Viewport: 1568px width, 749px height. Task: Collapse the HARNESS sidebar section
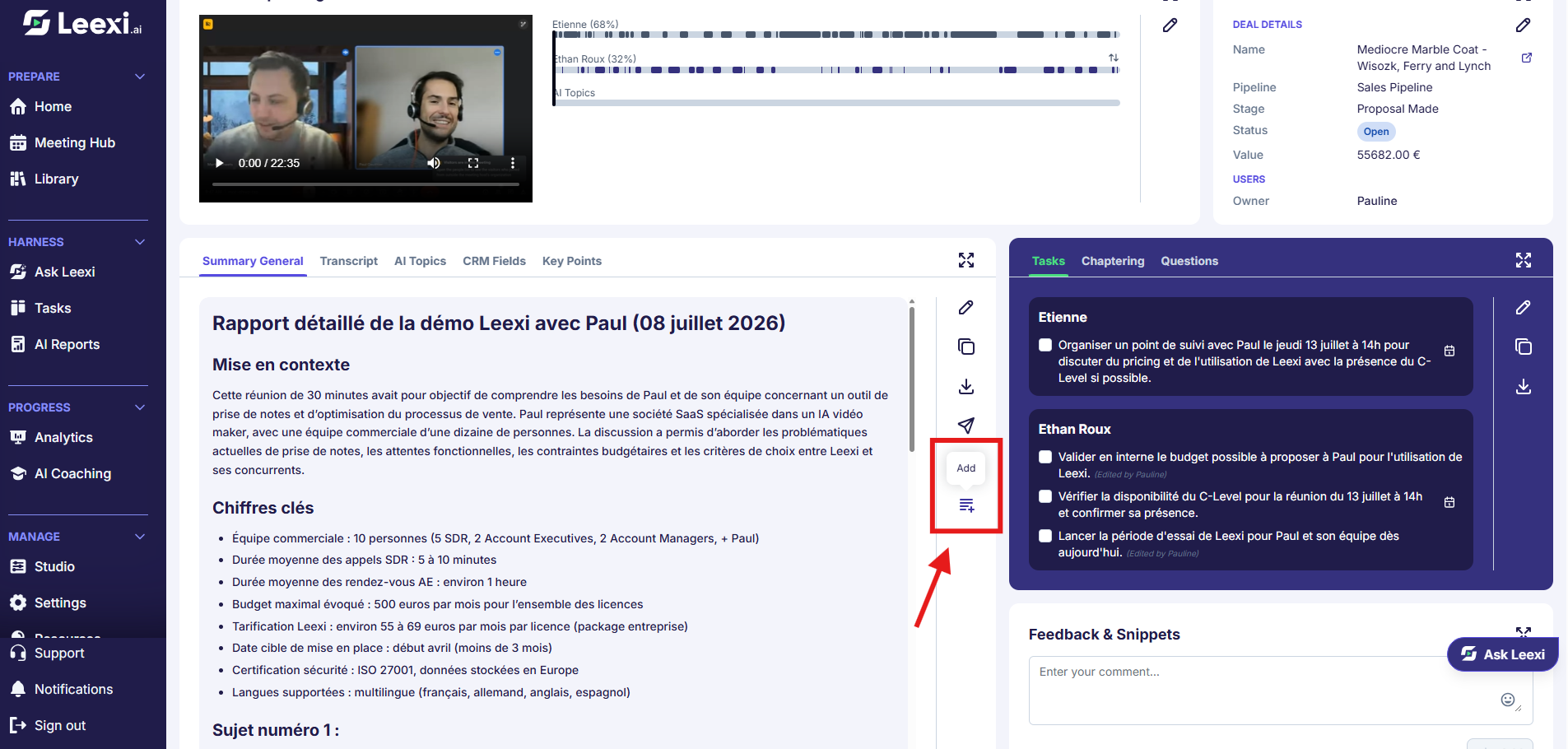tap(140, 242)
